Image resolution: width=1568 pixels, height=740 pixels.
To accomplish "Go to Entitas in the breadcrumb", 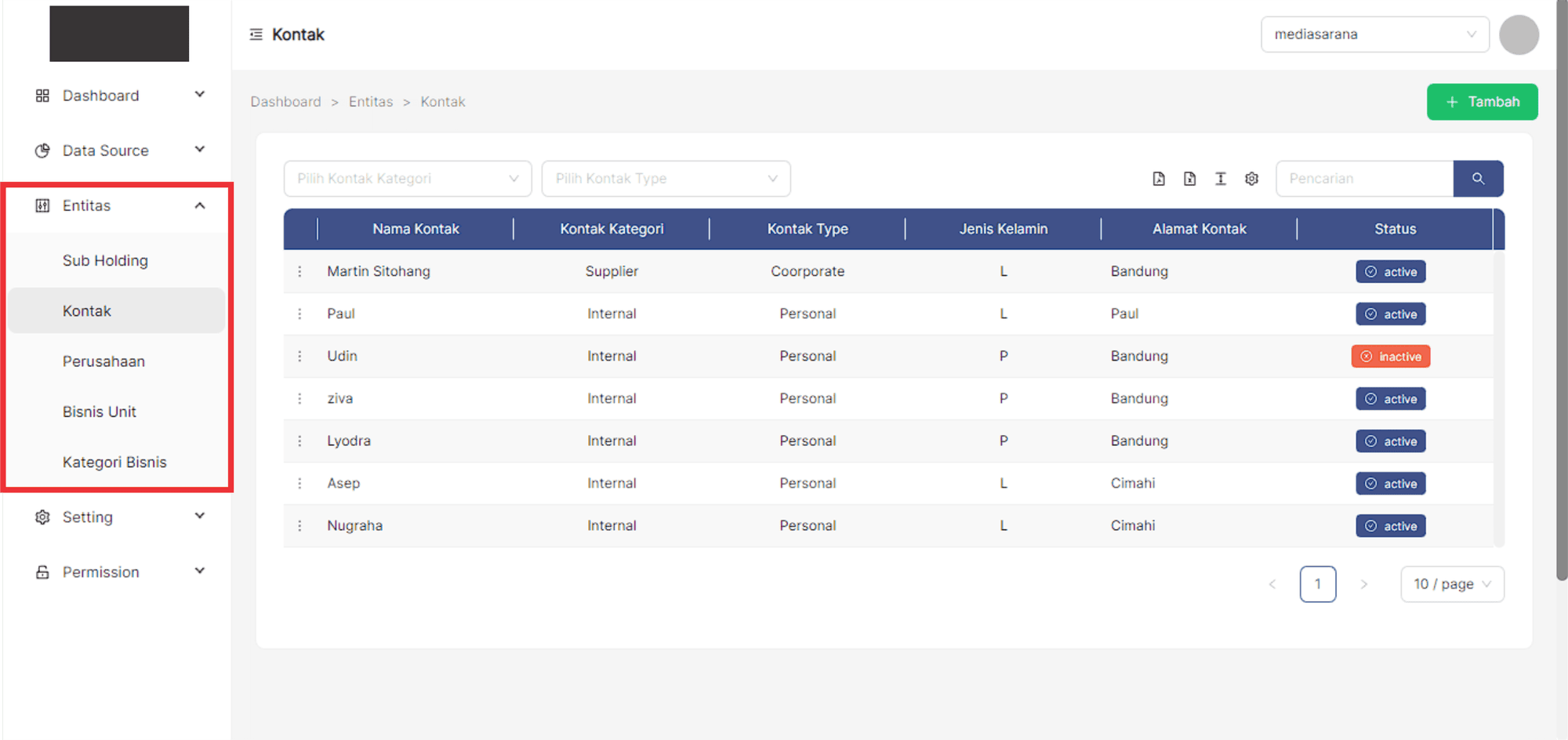I will (x=371, y=102).
